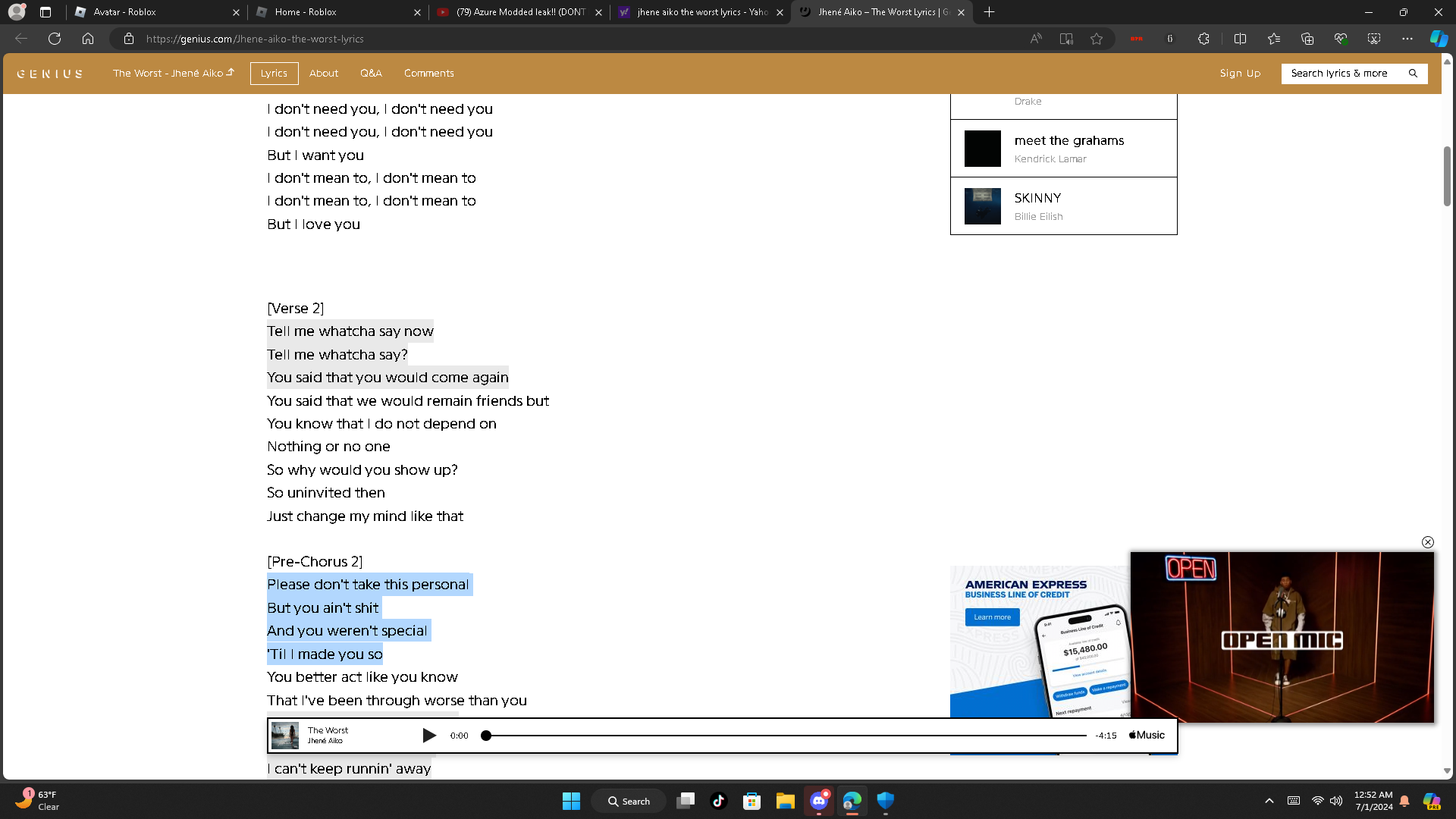Open the Favorites list
1456x819 pixels.
click(1274, 39)
